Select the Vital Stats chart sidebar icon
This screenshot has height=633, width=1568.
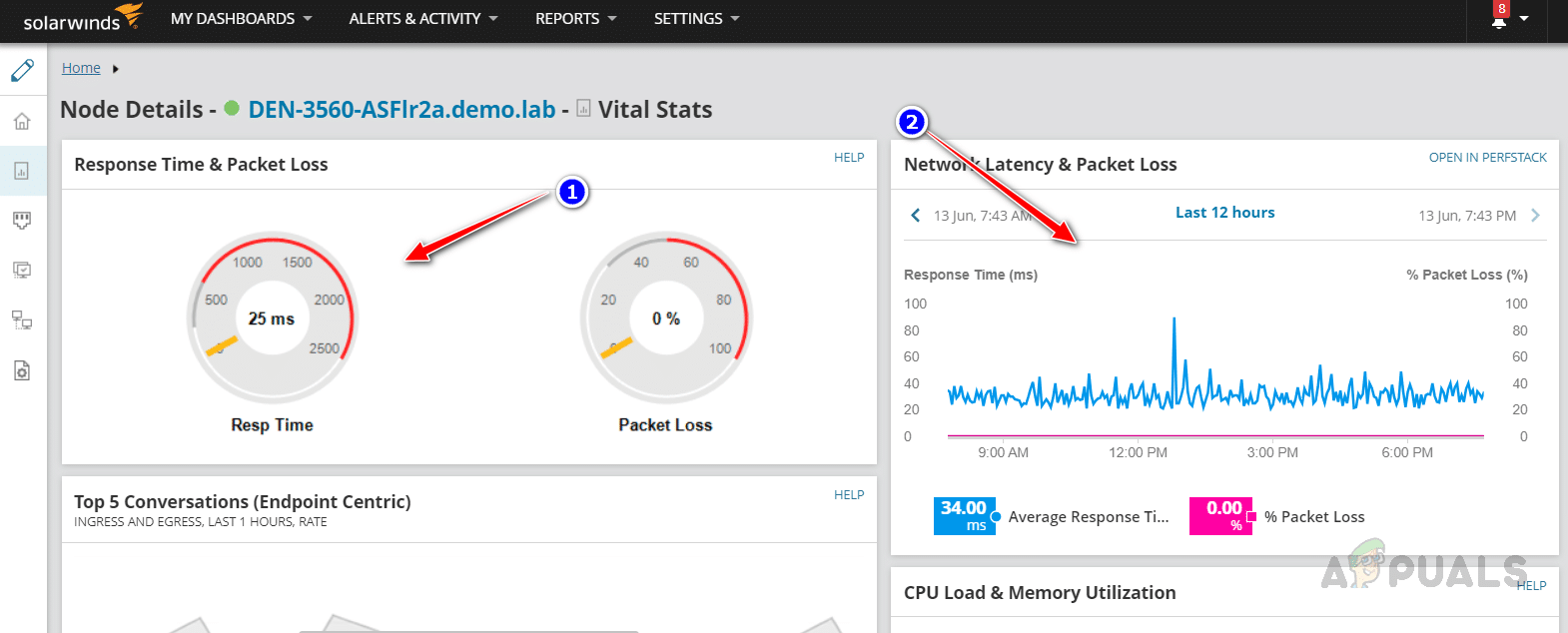[x=22, y=171]
